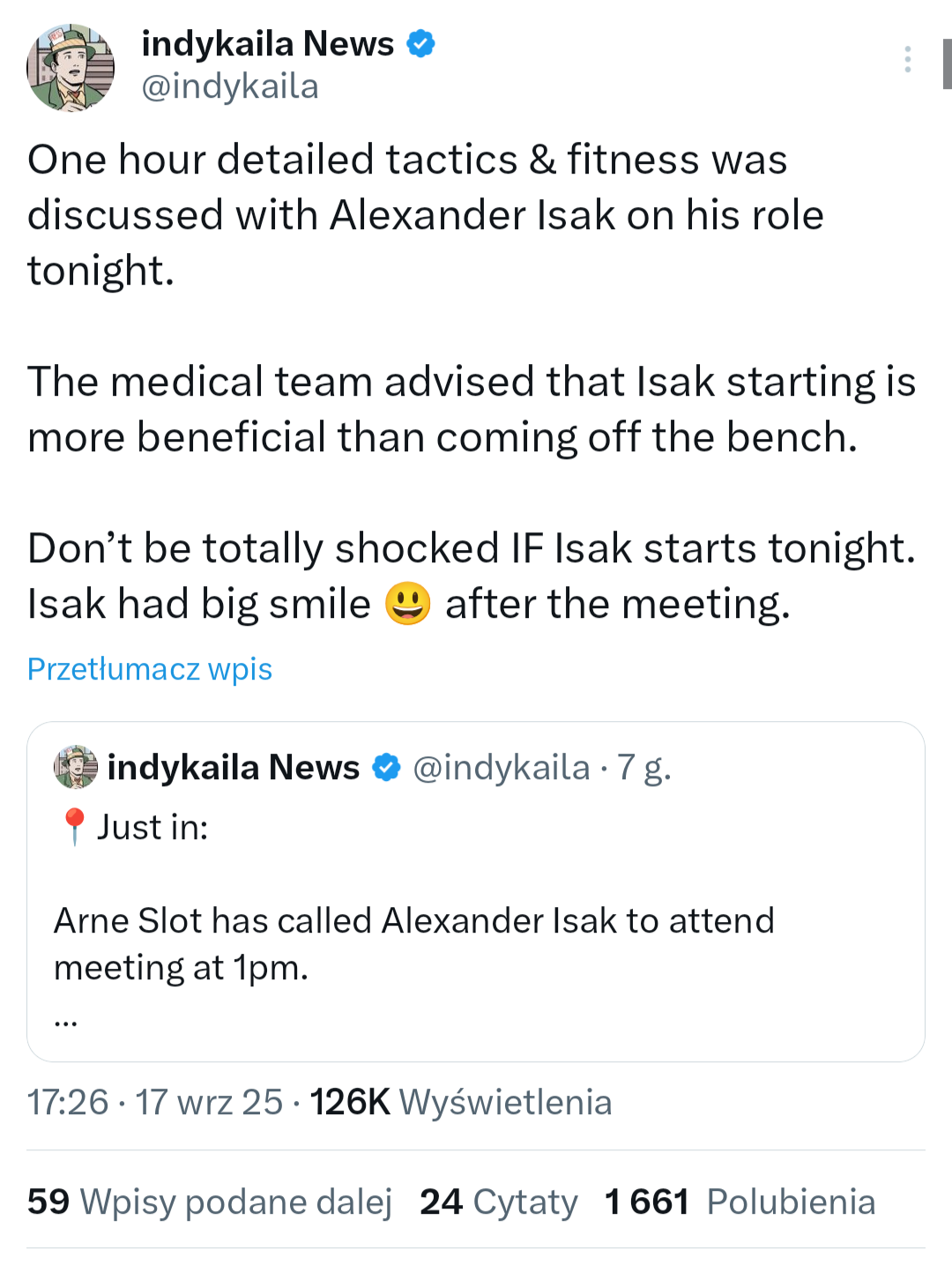Viewport: 952px width, 1265px height.
Task: Tap the @indykaila handle in the quoted post
Action: click(x=501, y=768)
